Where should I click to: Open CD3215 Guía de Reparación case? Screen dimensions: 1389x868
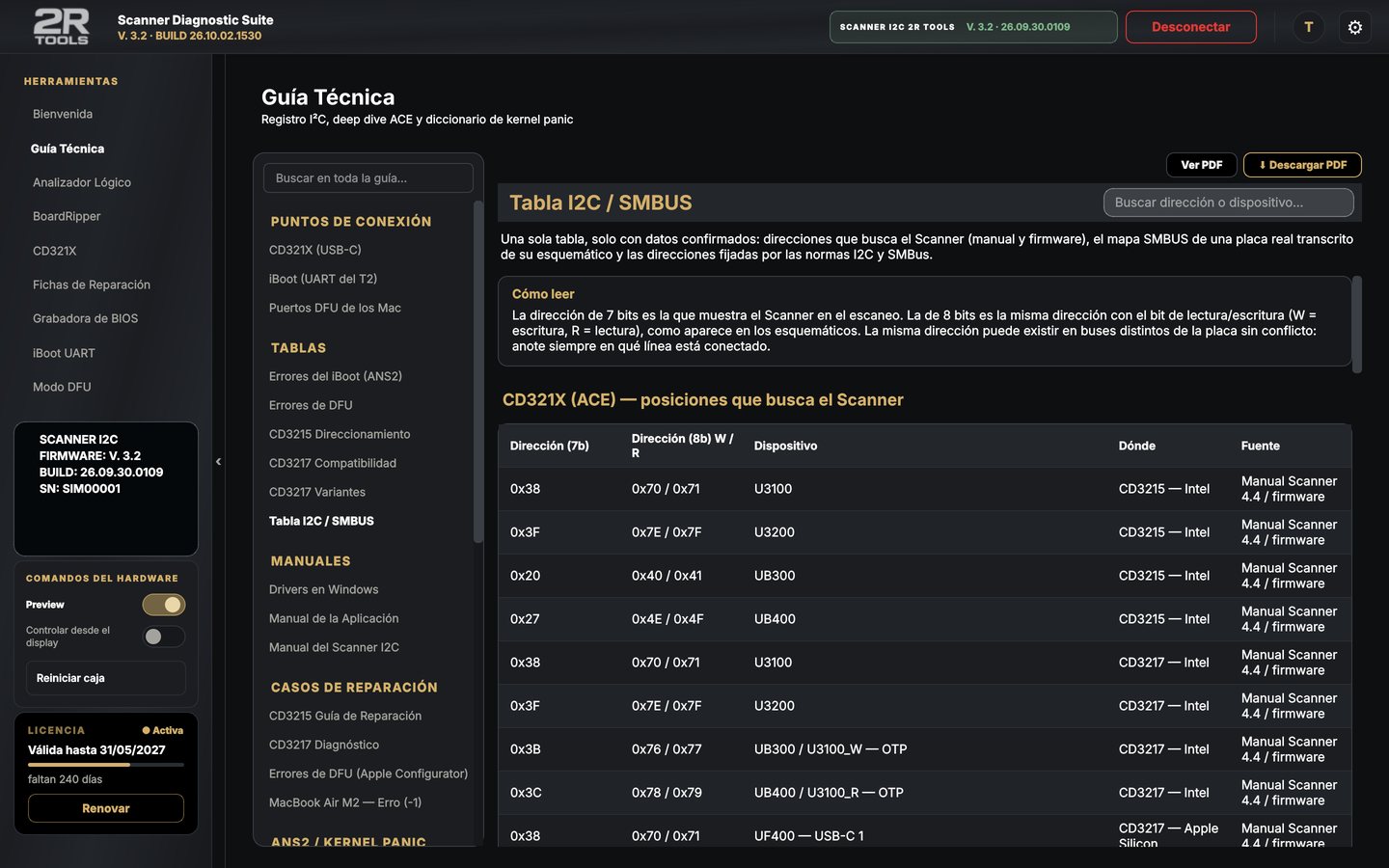[345, 716]
